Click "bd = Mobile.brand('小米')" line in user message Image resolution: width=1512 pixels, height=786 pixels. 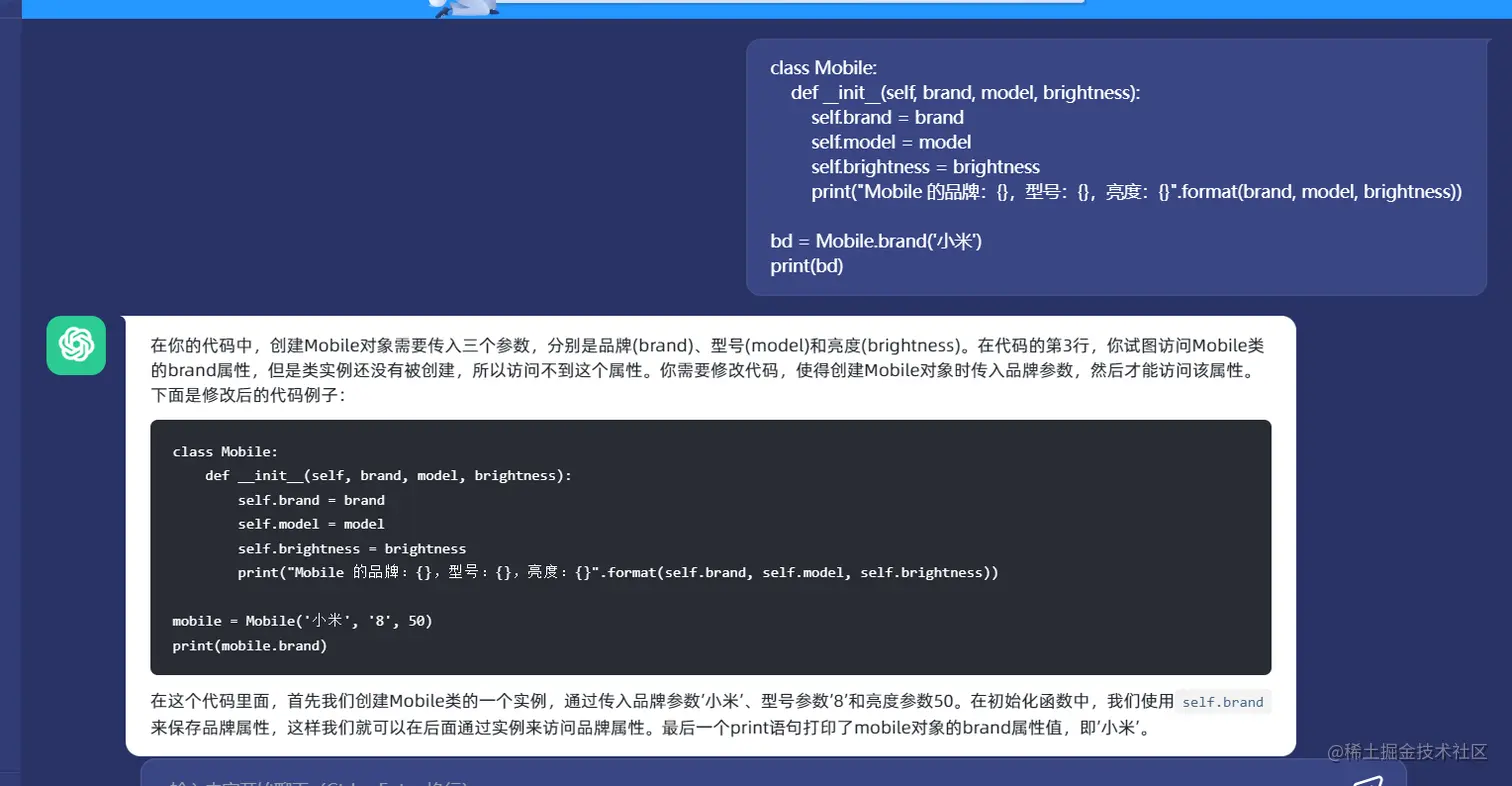tap(876, 241)
